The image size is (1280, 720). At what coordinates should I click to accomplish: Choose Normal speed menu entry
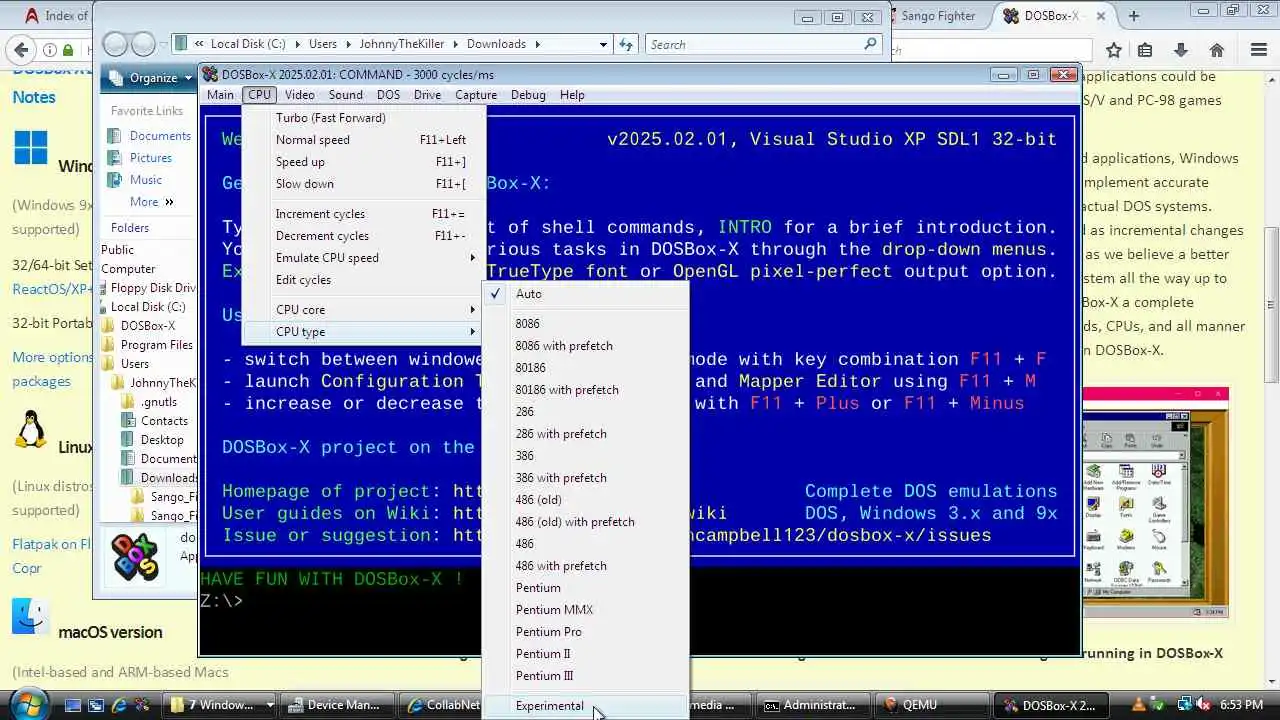click(x=366, y=140)
